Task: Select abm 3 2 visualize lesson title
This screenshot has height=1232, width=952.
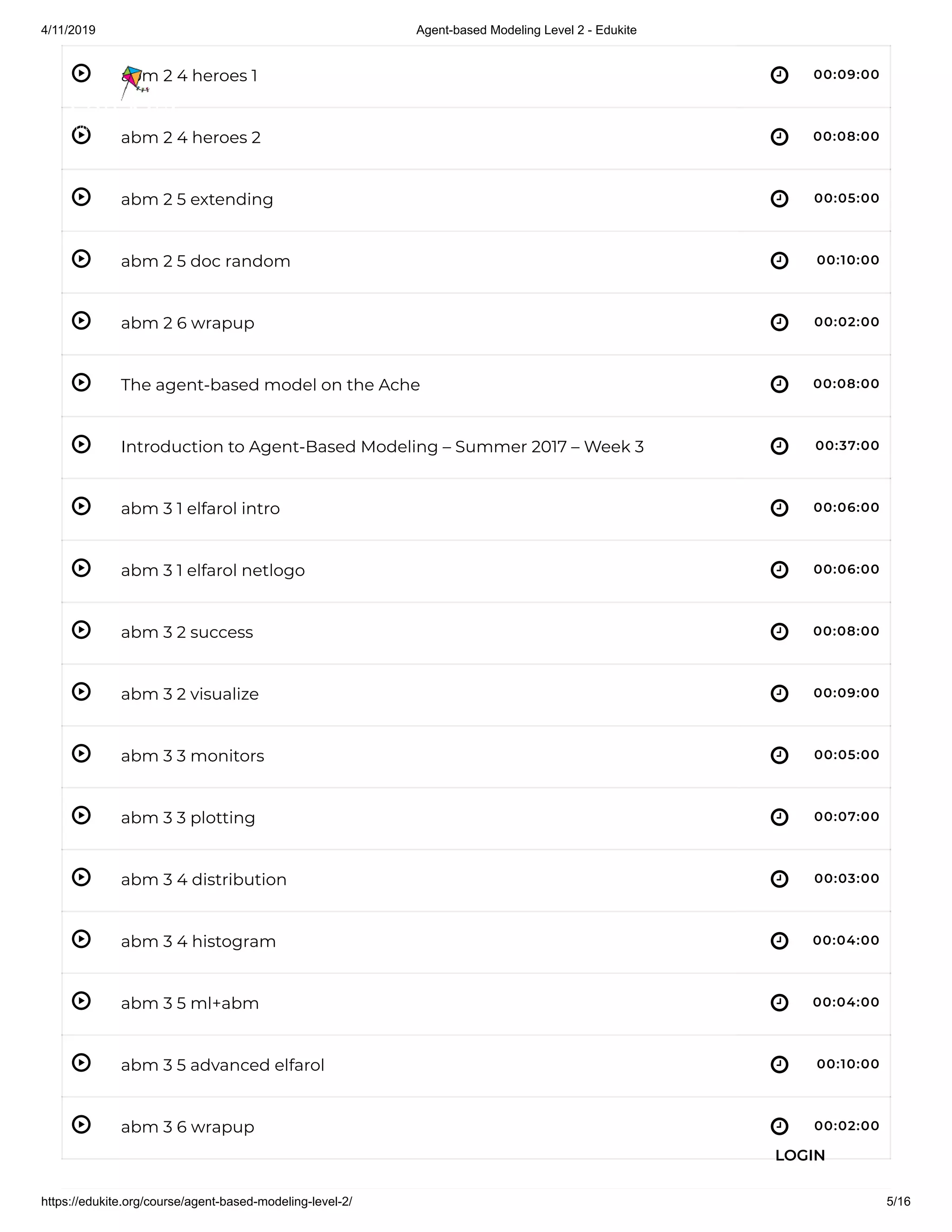Action: [190, 694]
